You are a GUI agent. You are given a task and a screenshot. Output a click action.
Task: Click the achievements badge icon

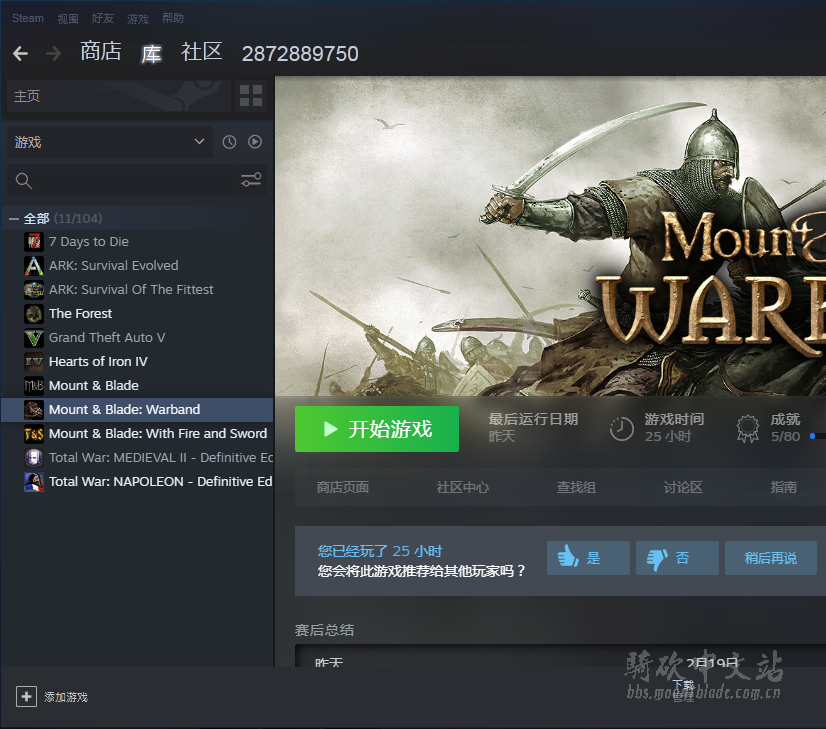click(748, 428)
